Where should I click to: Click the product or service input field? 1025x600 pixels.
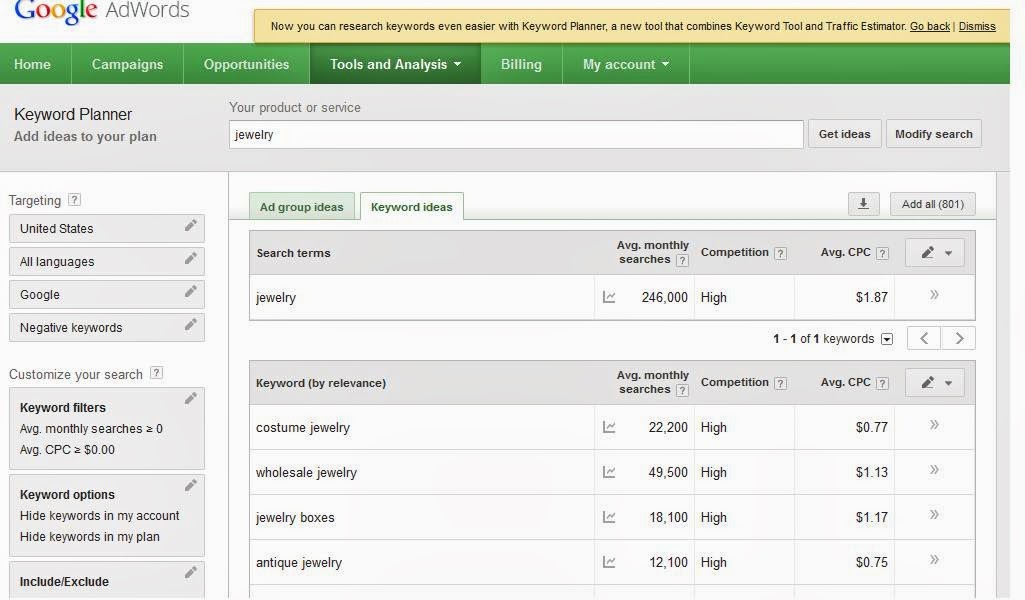[x=516, y=135]
